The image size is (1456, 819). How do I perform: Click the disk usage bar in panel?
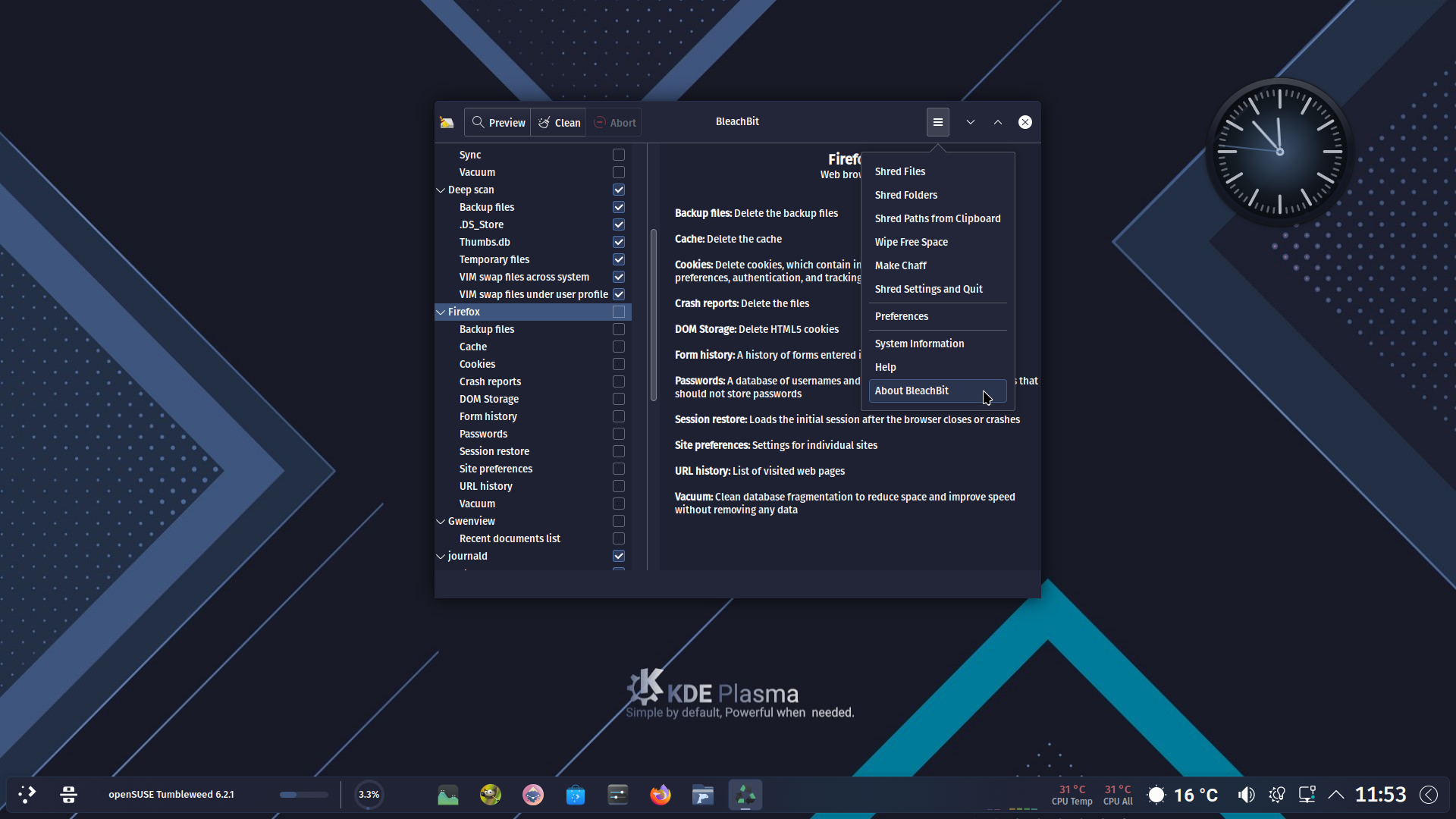tap(304, 795)
